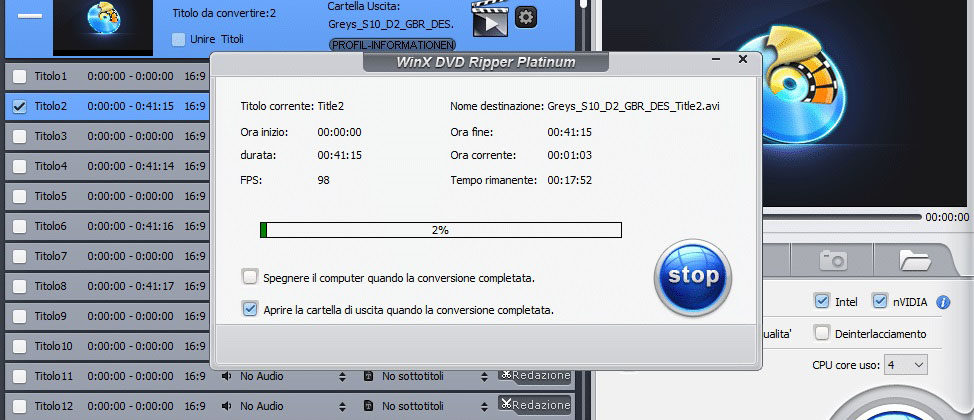Screen dimensions: 974x420
Task: Click the speaker icon in Titolo12 row
Action: (227, 406)
